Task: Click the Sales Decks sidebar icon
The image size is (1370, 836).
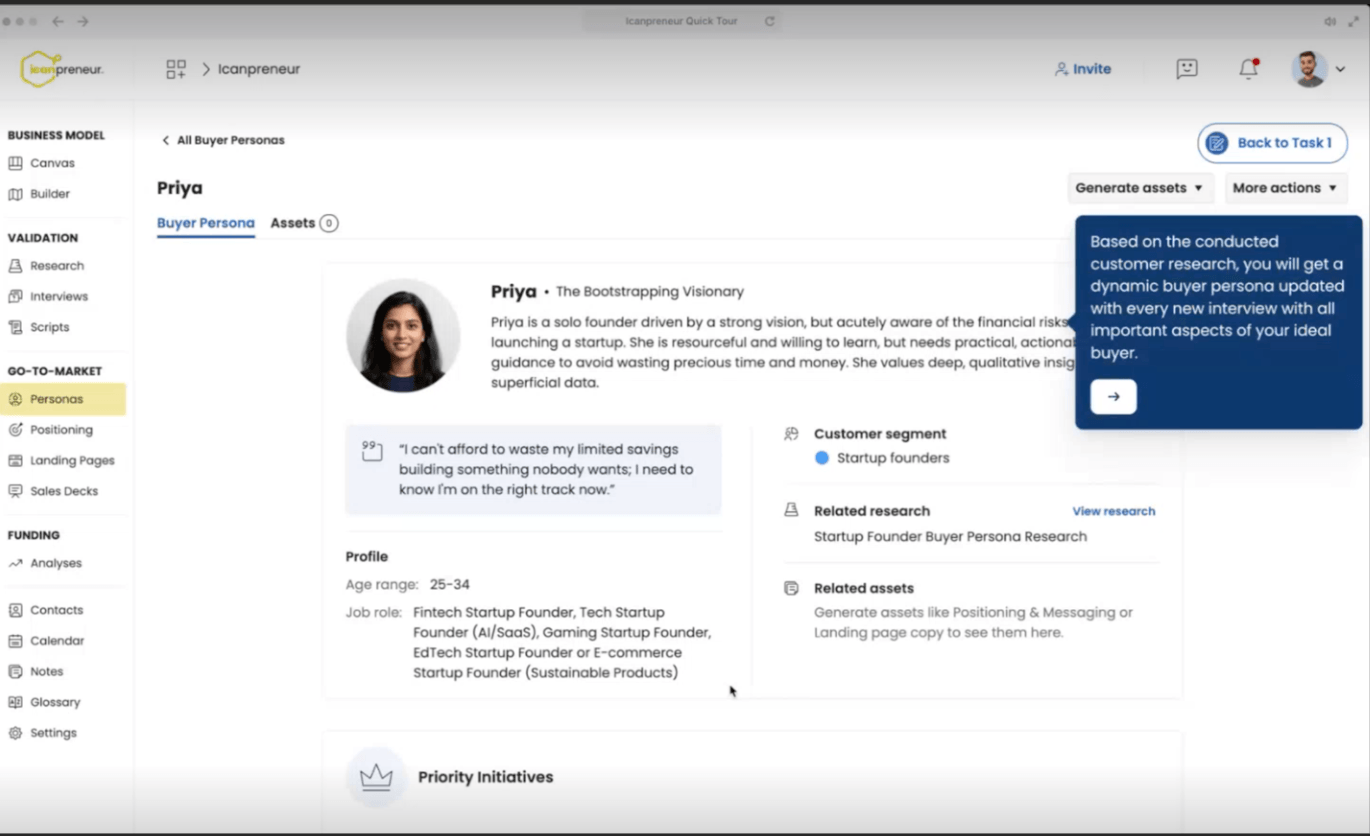Action: coord(15,491)
